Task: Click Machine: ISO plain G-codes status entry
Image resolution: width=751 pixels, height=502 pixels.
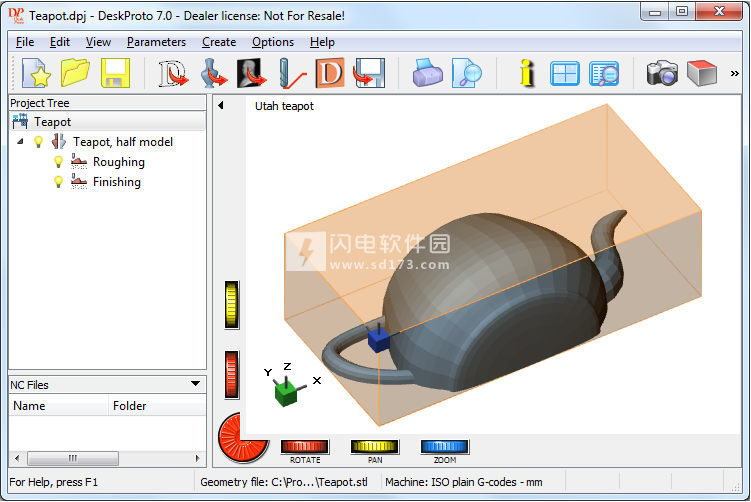Action: [464, 482]
